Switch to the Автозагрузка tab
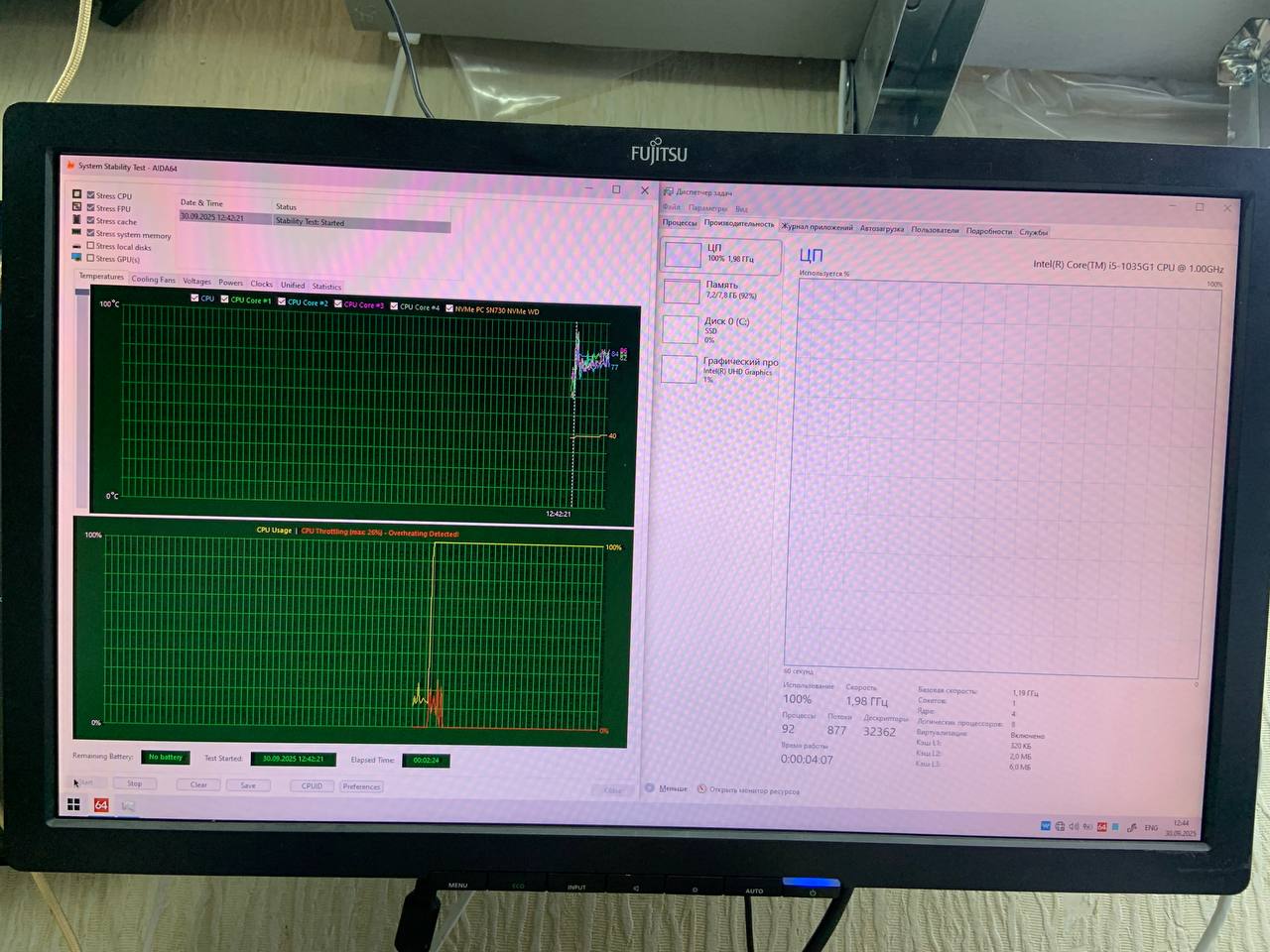This screenshot has height=952, width=1270. [x=881, y=229]
